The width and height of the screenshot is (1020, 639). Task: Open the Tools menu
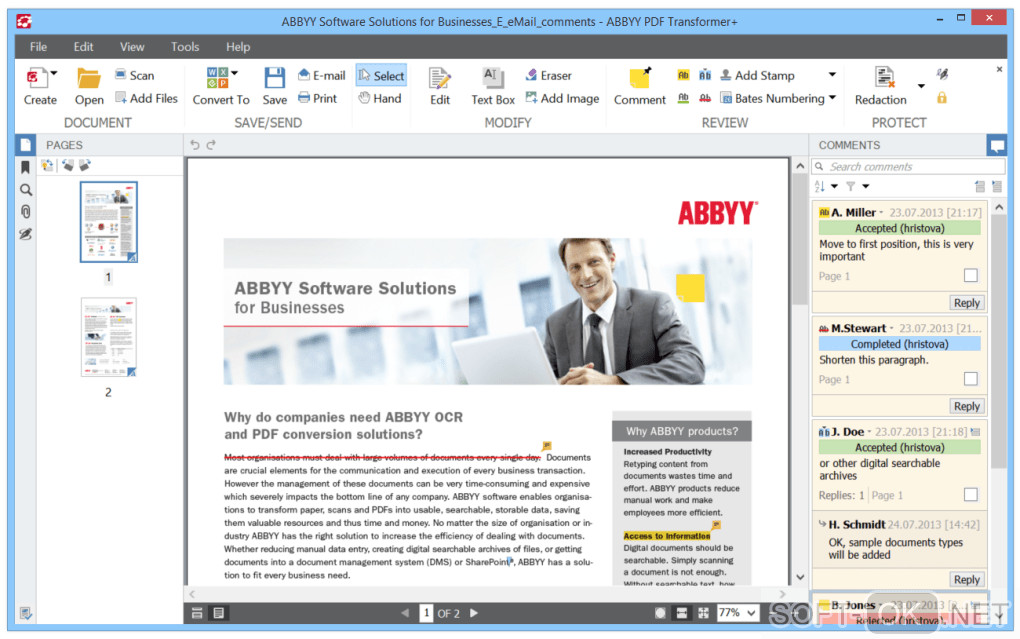pyautogui.click(x=185, y=47)
